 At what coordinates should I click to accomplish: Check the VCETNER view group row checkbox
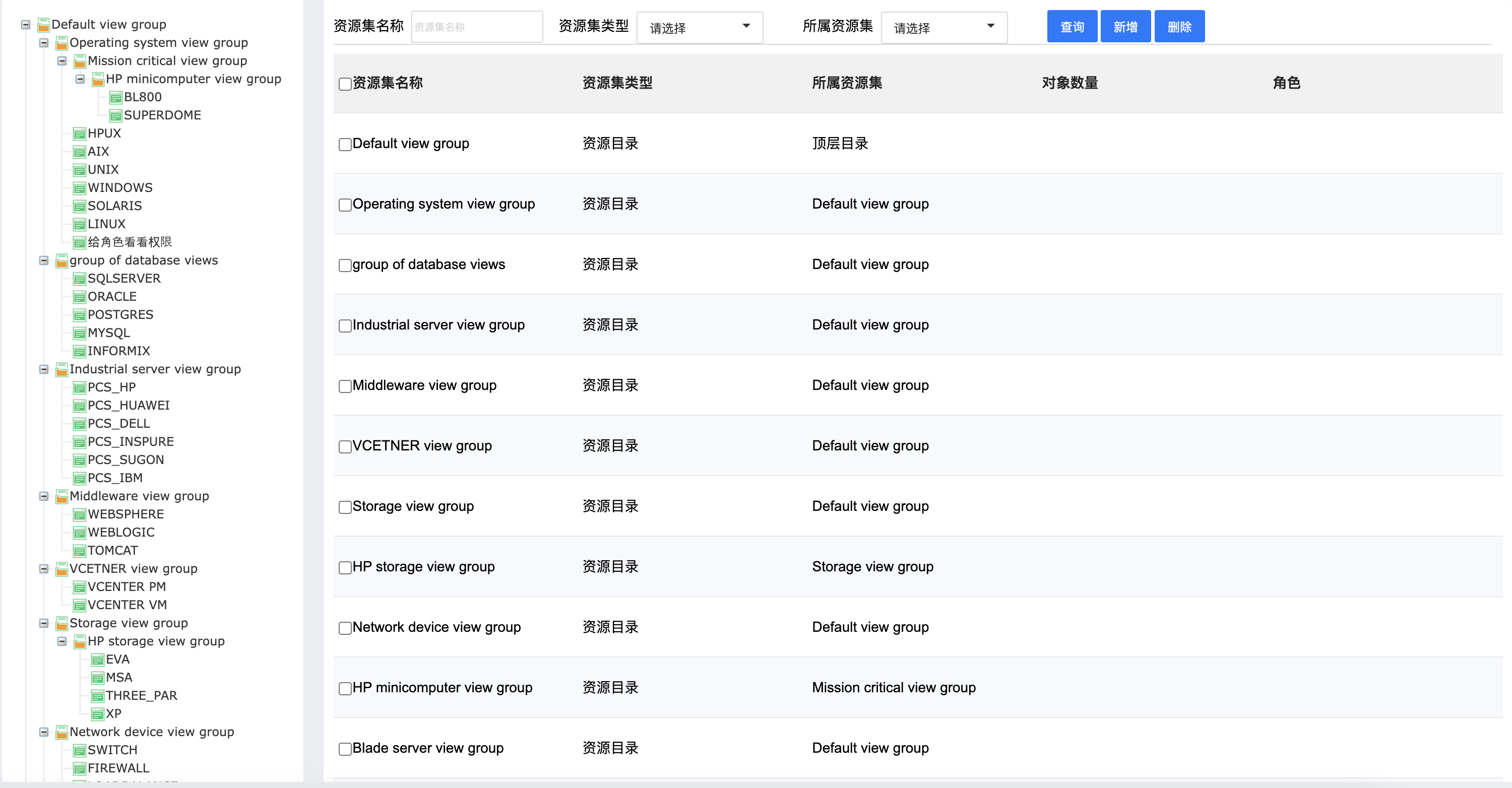point(345,446)
